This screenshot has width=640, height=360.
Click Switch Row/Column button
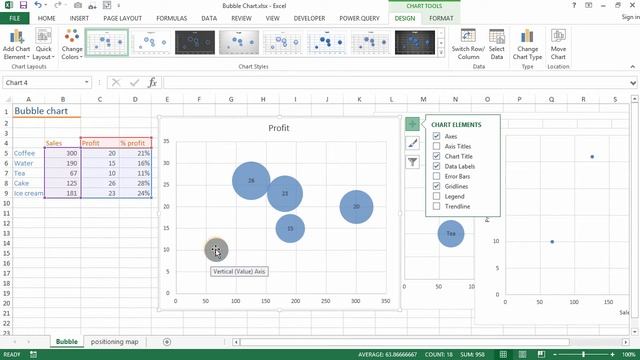point(468,45)
